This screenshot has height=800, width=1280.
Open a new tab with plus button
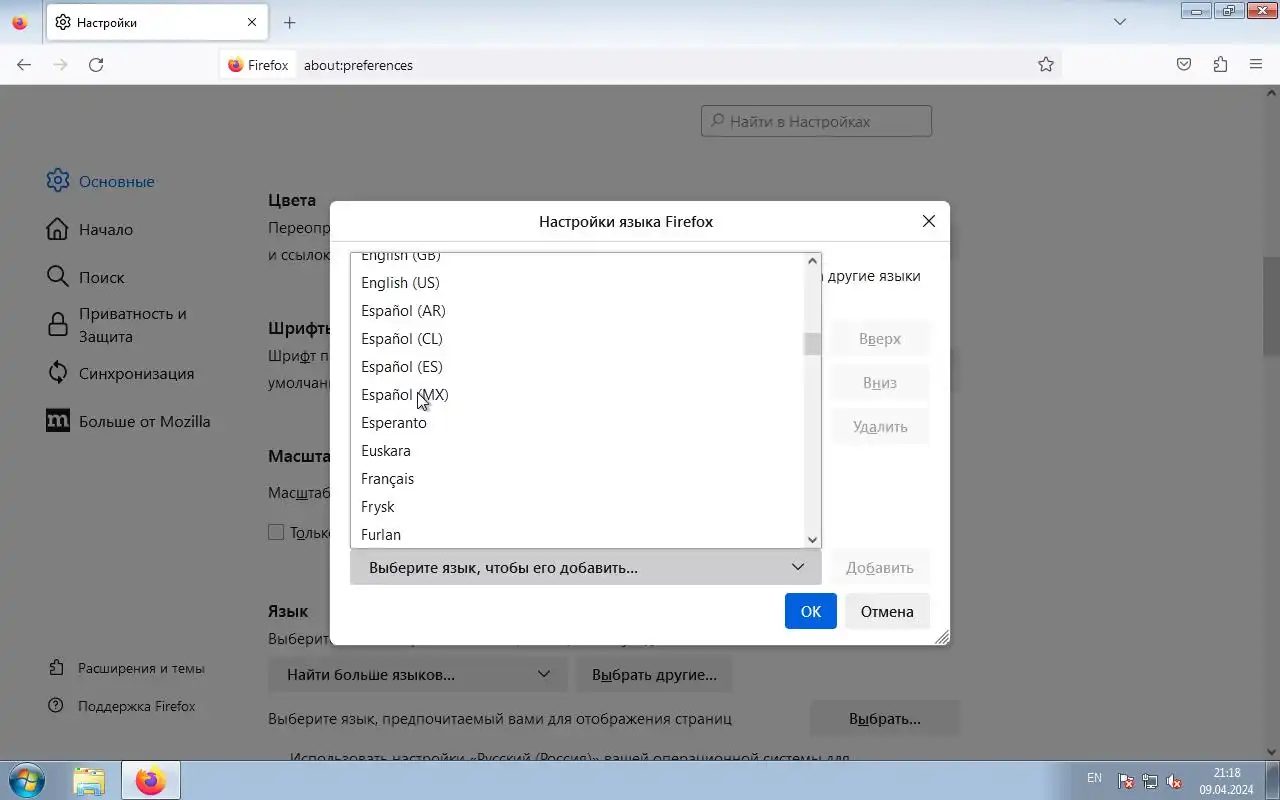[x=289, y=22]
